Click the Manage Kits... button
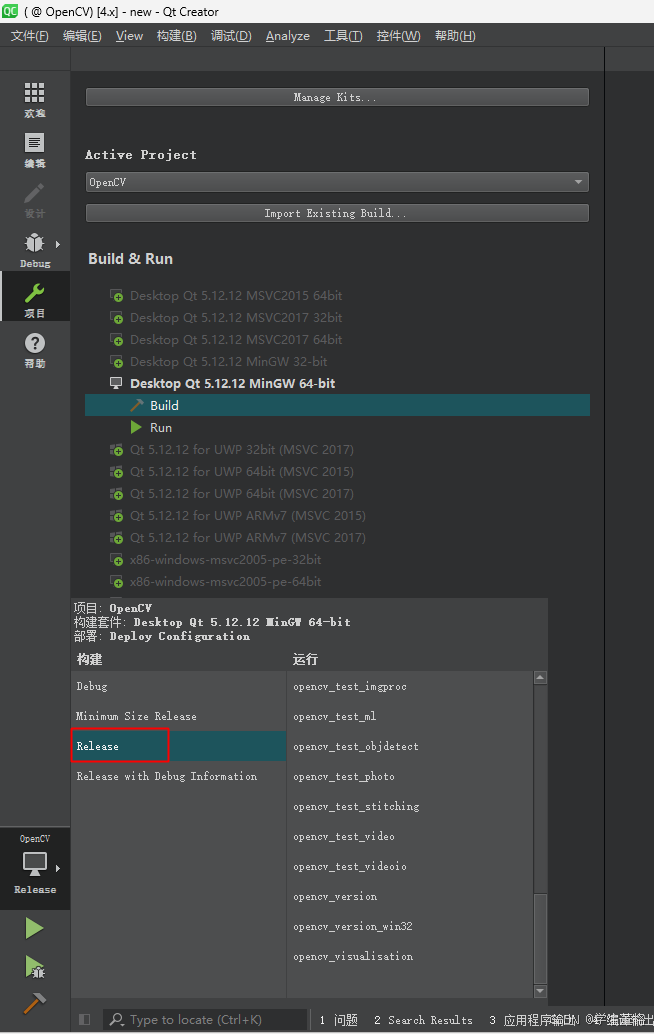This screenshot has width=654, height=1034. pos(337,97)
